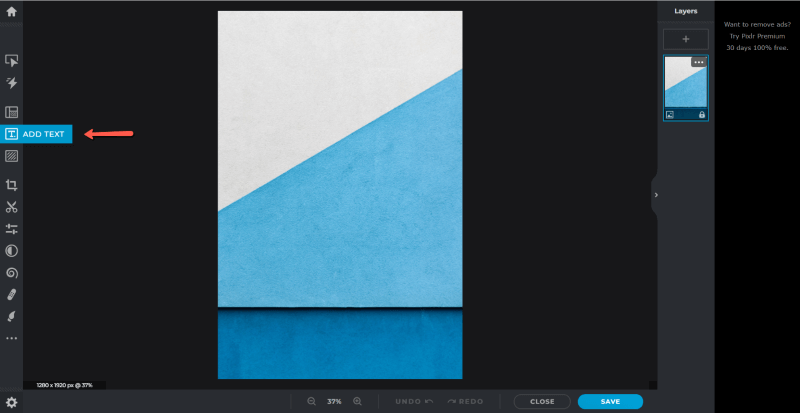Viewport: 800px width, 413px height.
Task: Click the 37% zoom level value
Action: point(334,402)
